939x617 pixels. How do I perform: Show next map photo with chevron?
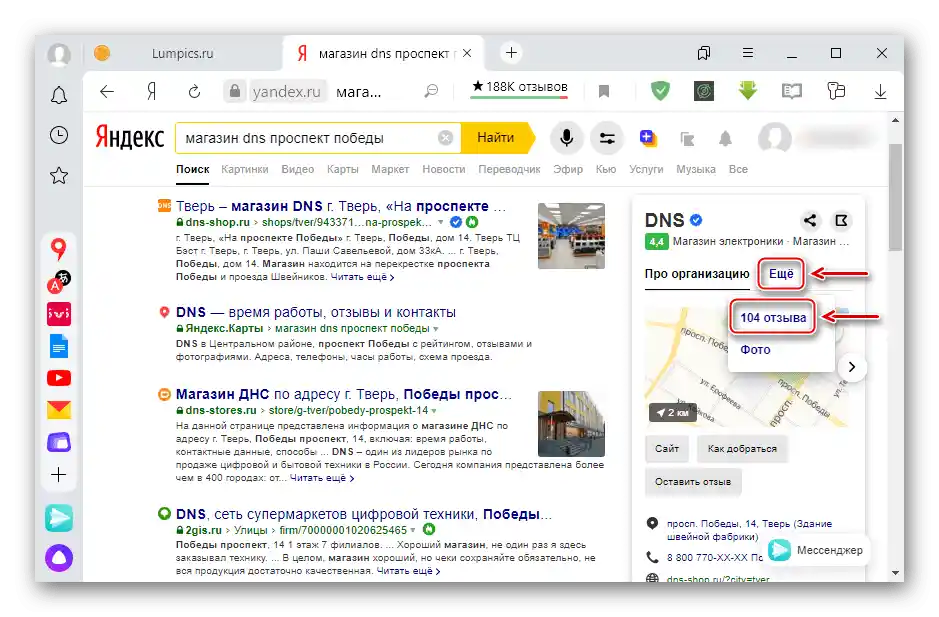point(852,367)
